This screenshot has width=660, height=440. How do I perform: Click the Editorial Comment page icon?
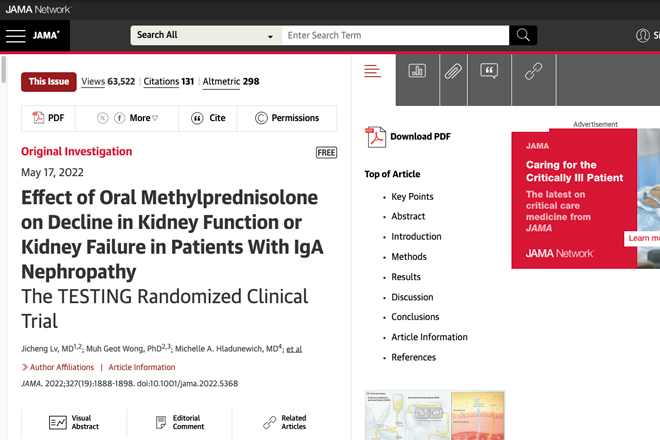pos(161,422)
